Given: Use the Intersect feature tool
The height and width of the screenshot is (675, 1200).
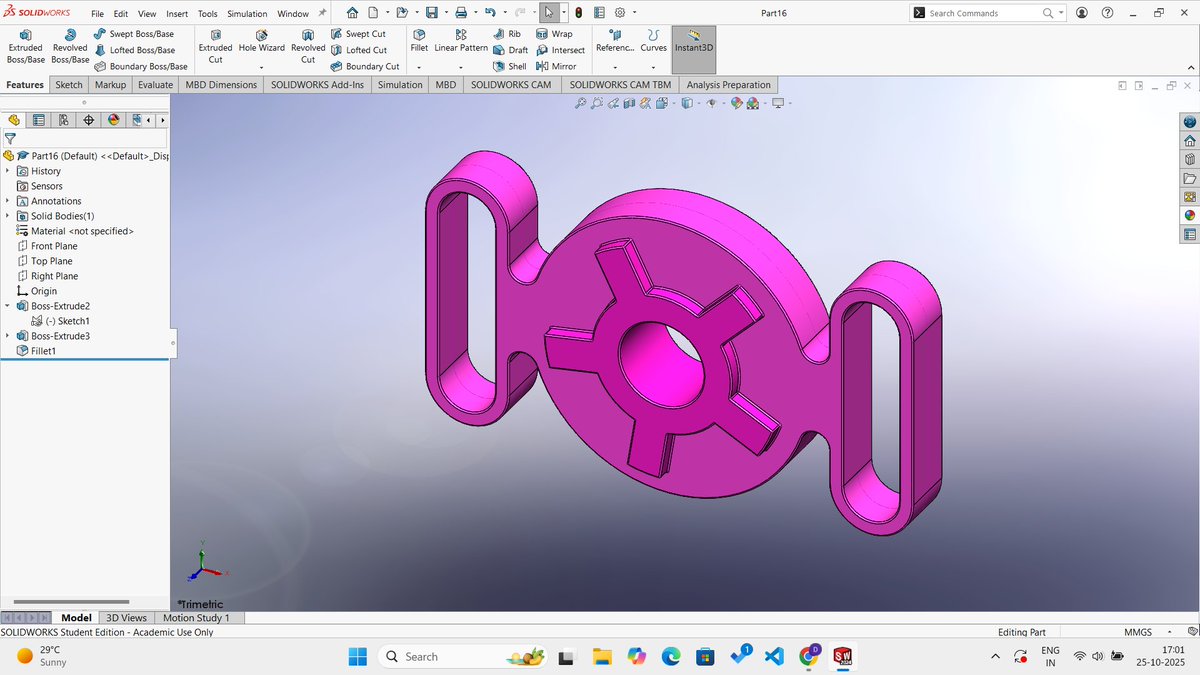Looking at the screenshot, I should pos(560,50).
